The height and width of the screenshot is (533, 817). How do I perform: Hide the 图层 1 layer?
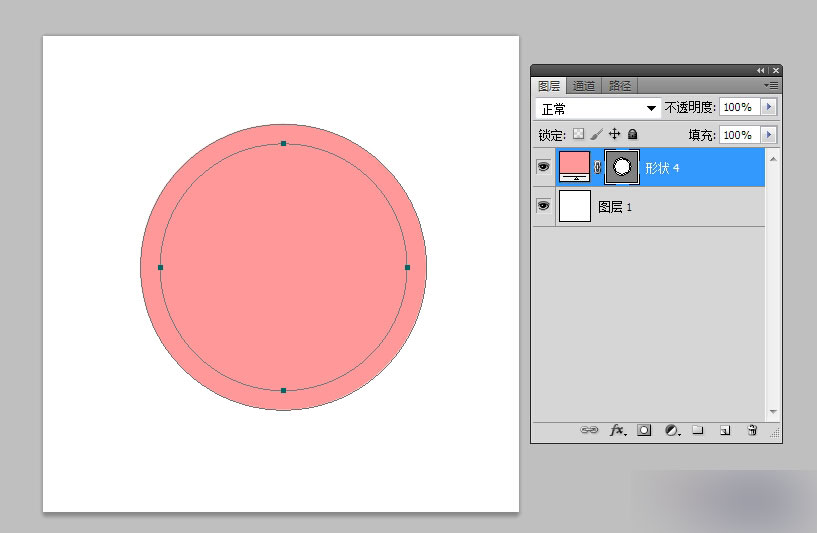[x=543, y=206]
